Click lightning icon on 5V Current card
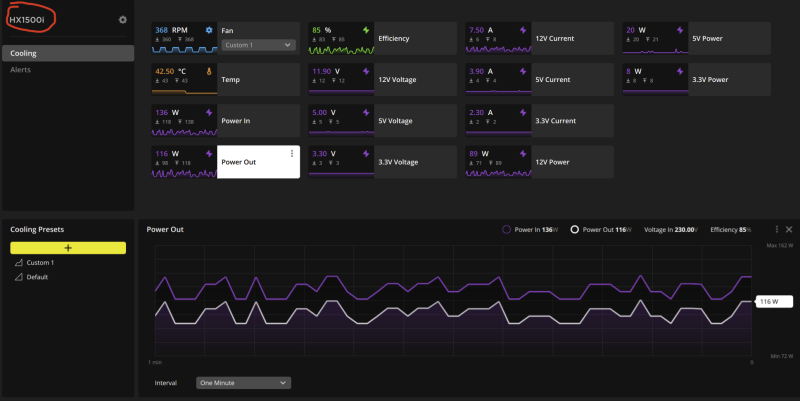 click(523, 71)
